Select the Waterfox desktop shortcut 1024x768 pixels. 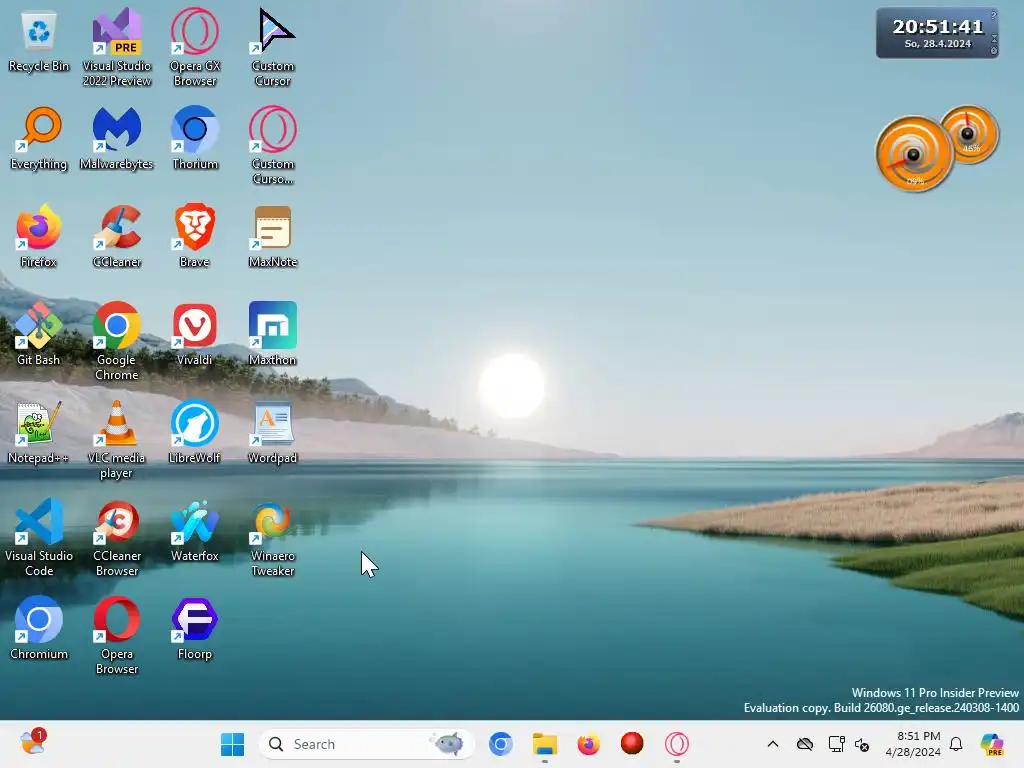tap(195, 531)
